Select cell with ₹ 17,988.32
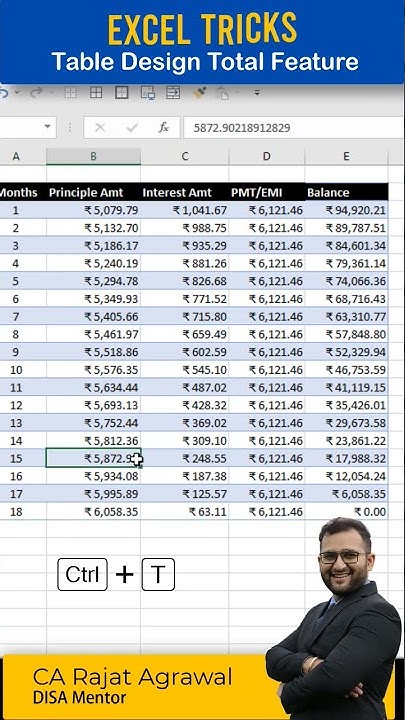The width and height of the screenshot is (405, 720). click(346, 458)
